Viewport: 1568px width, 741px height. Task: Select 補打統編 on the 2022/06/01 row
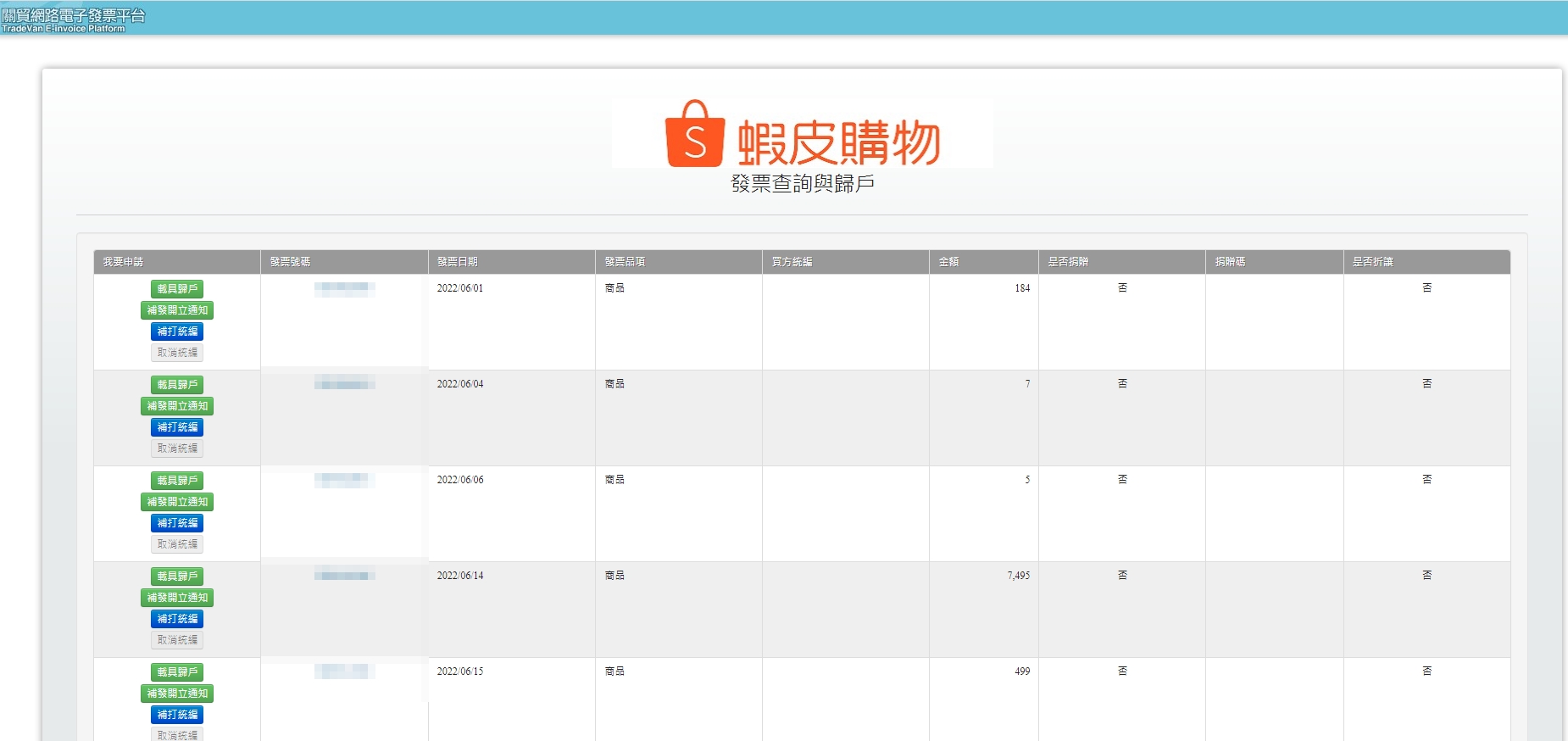pyautogui.click(x=177, y=331)
